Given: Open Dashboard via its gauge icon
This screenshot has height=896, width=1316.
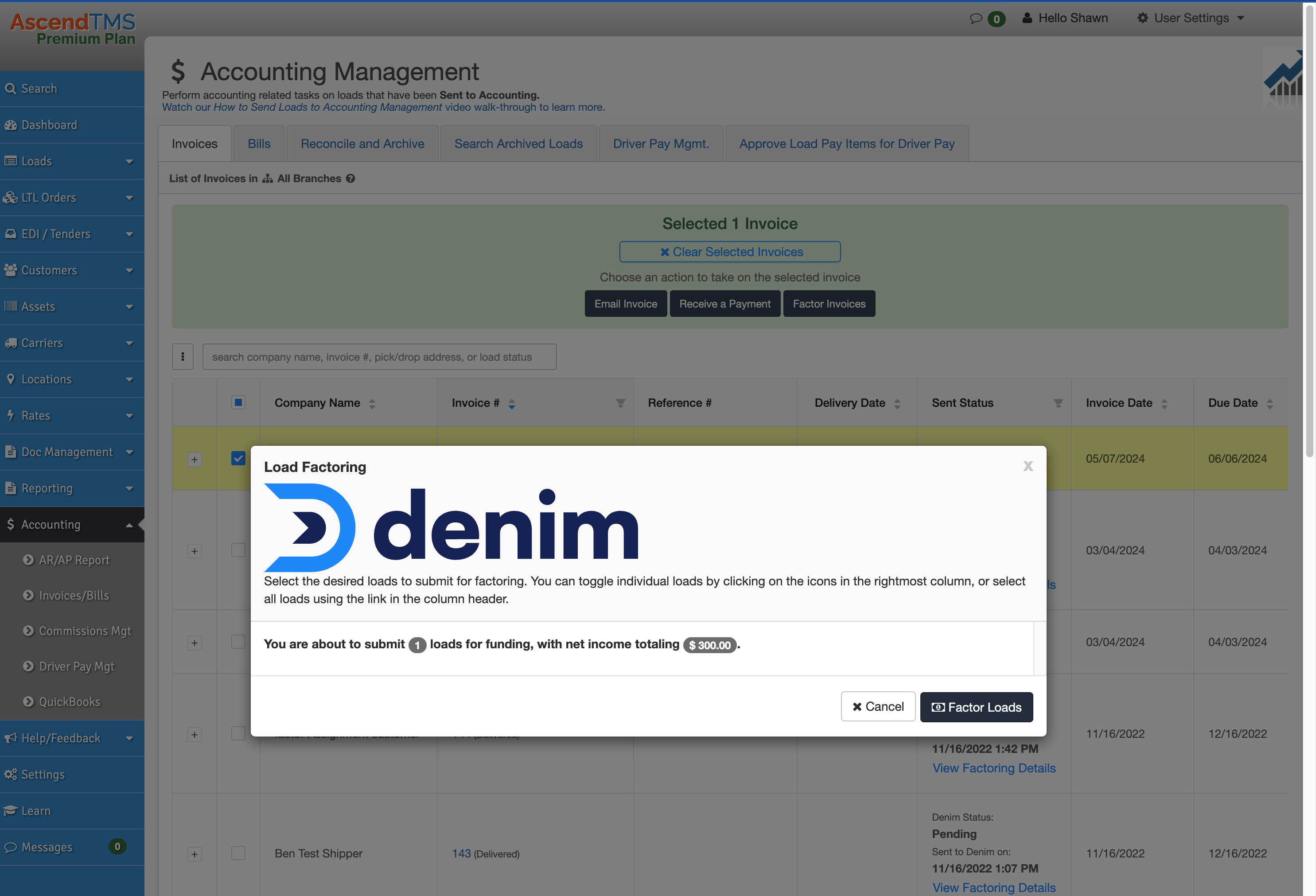Looking at the screenshot, I should coord(10,125).
